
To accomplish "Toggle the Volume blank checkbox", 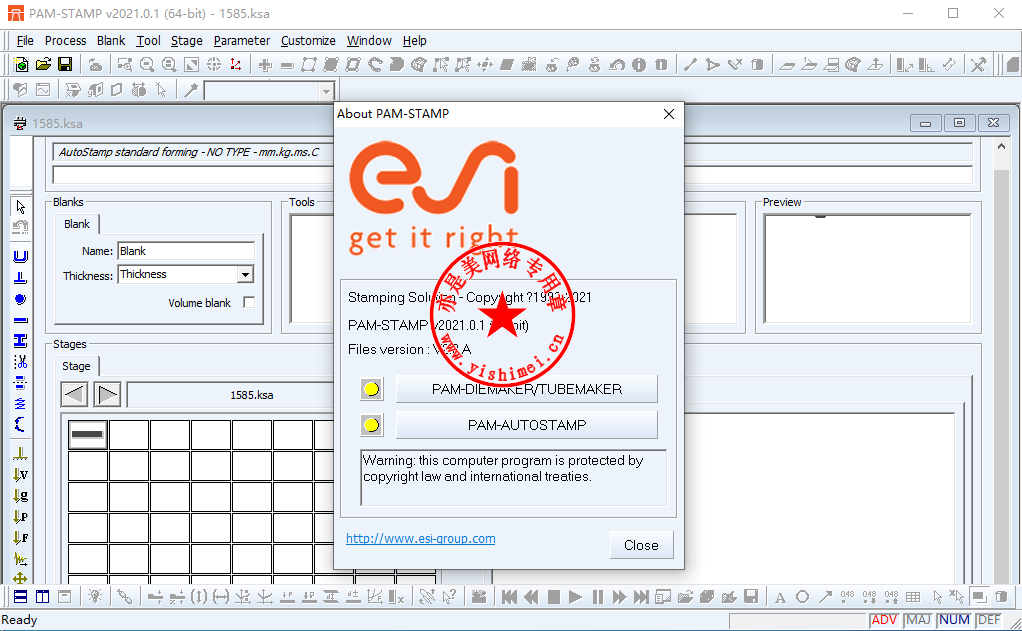I will pyautogui.click(x=249, y=302).
